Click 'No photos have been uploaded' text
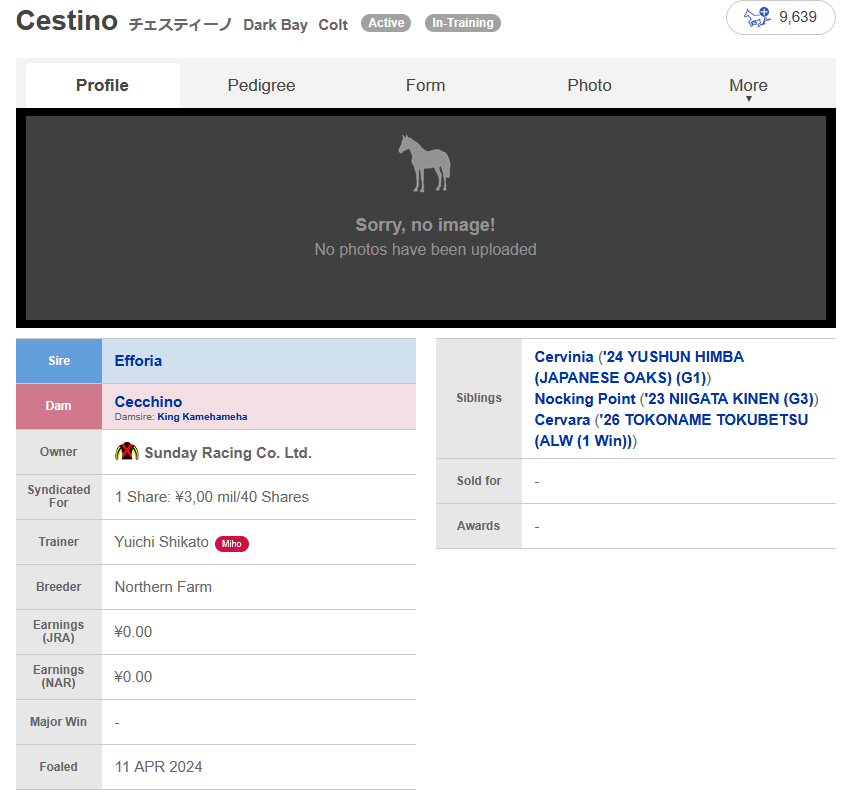847x800 pixels. pos(425,250)
